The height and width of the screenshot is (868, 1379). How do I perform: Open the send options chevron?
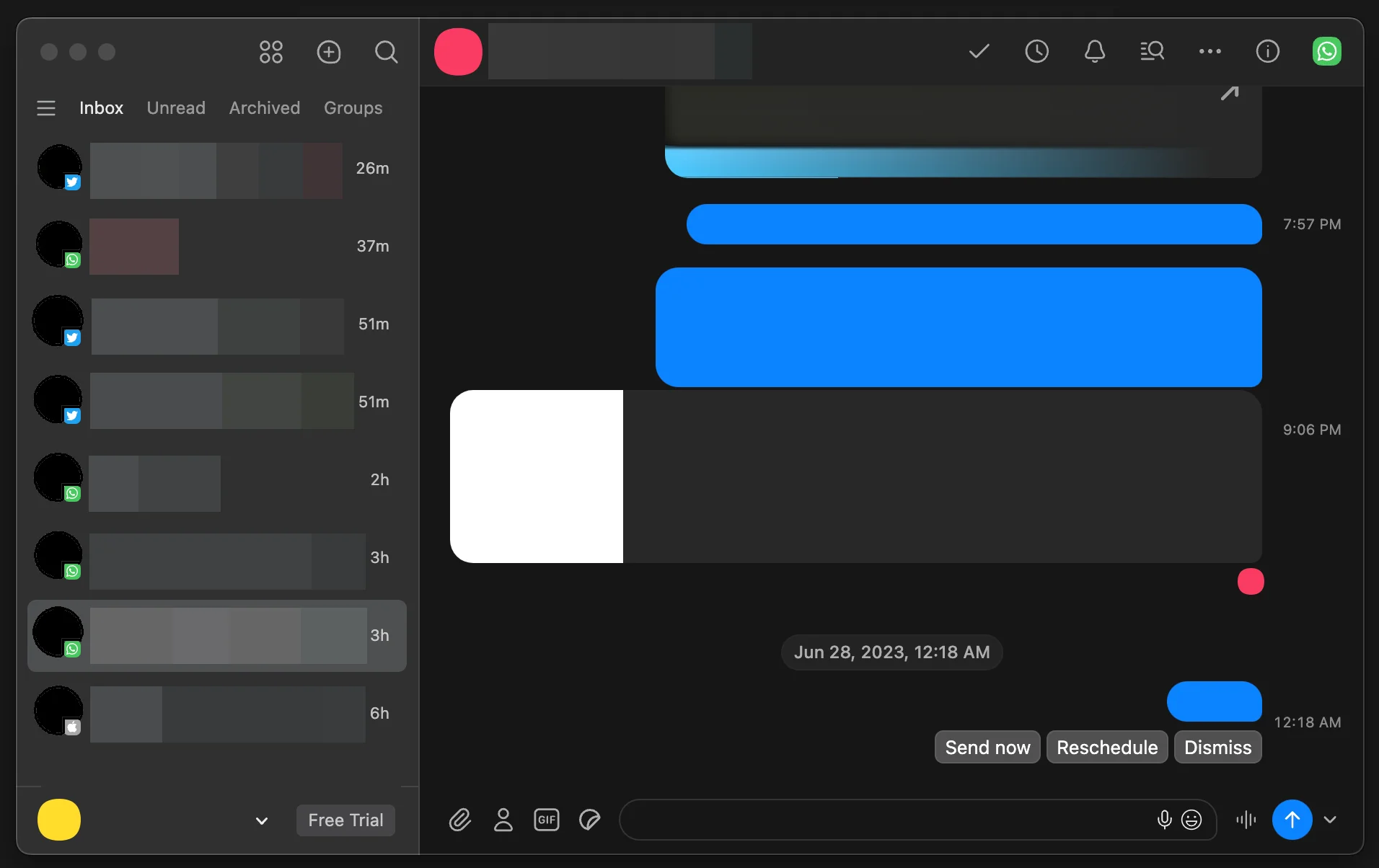(x=1331, y=820)
